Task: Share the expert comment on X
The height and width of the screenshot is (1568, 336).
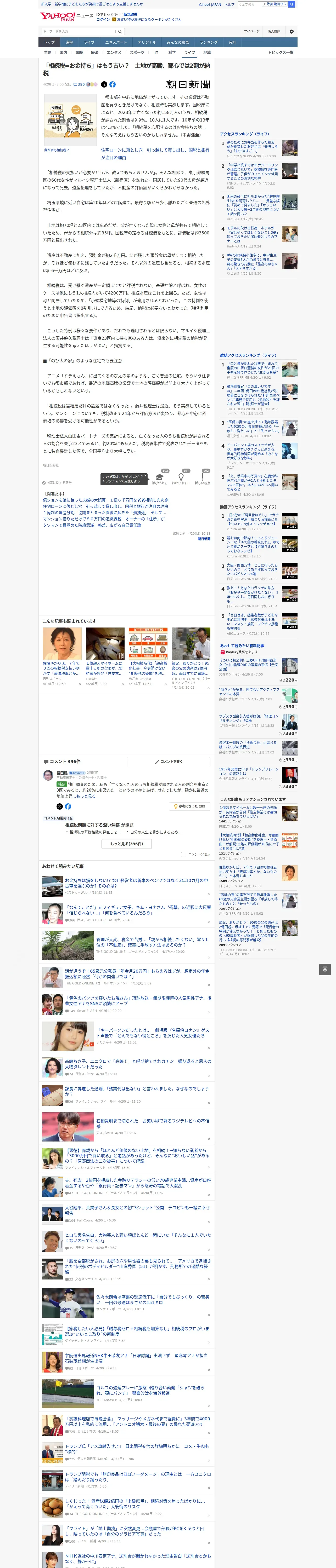Action: 59,806
